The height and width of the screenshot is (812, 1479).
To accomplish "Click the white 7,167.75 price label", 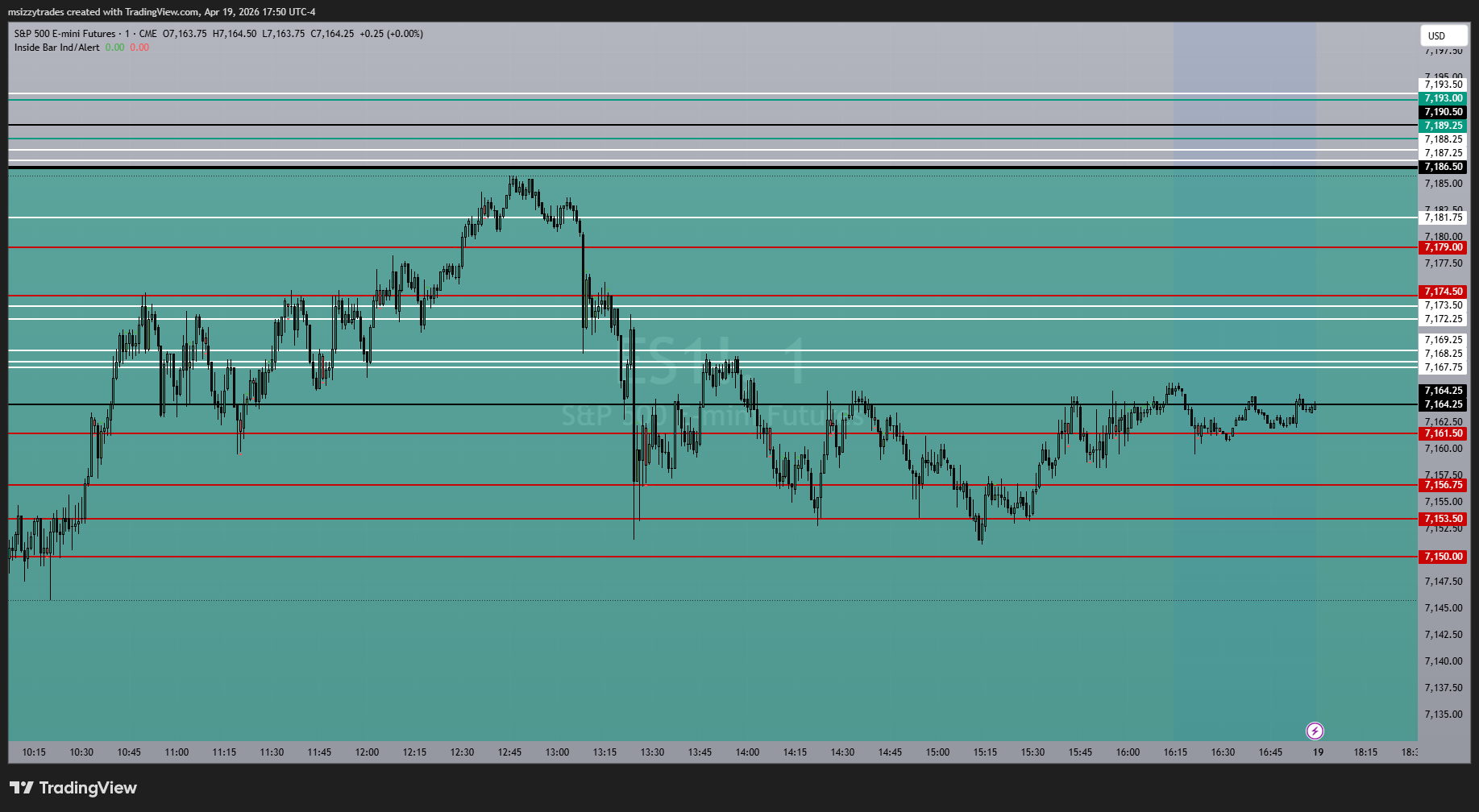I will [1443, 367].
